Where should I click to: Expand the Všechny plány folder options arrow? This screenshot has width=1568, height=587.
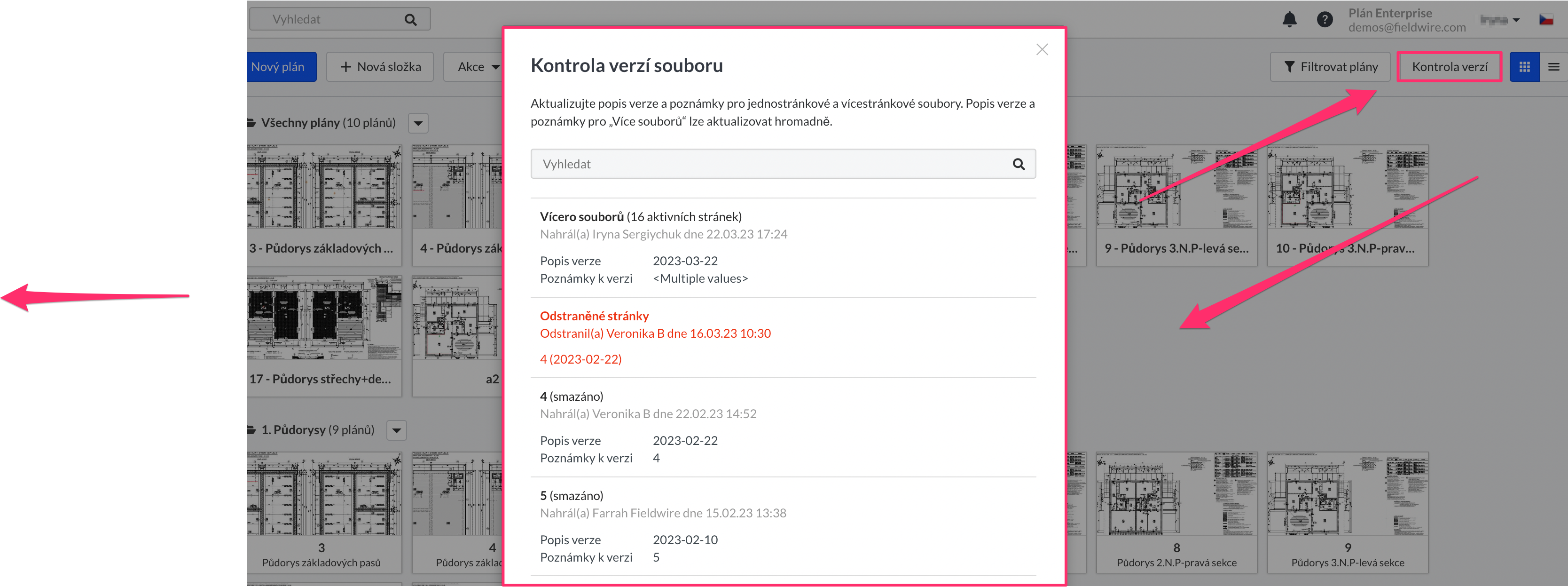tap(417, 123)
